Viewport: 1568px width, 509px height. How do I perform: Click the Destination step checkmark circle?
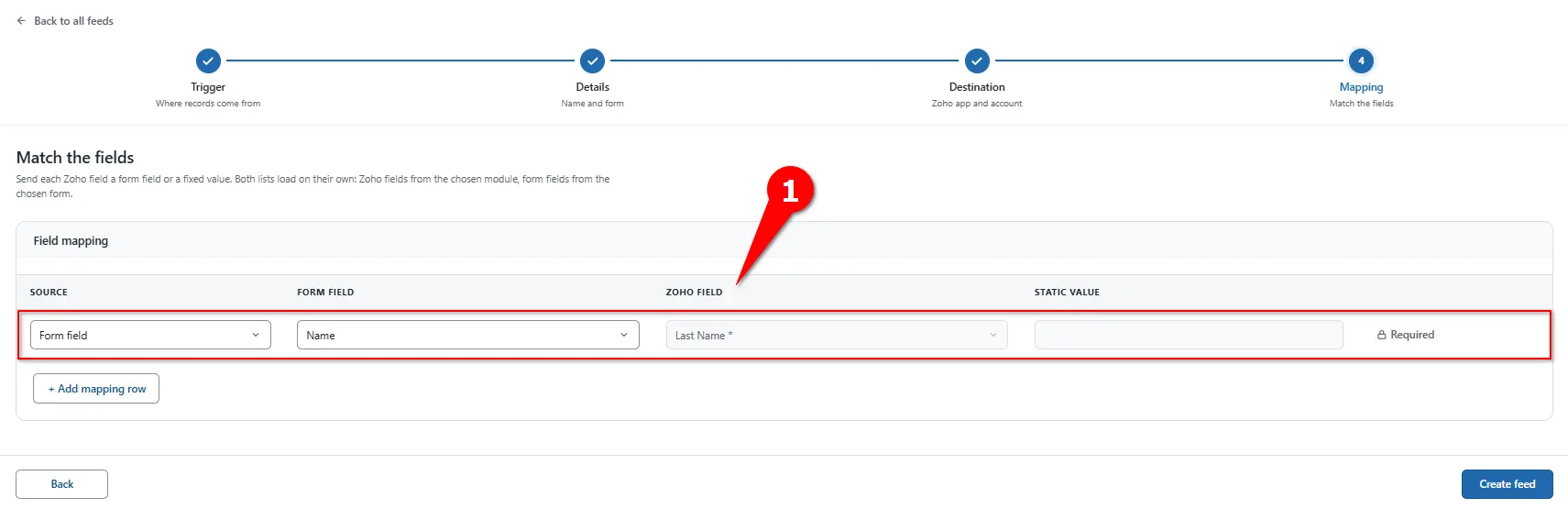click(977, 61)
